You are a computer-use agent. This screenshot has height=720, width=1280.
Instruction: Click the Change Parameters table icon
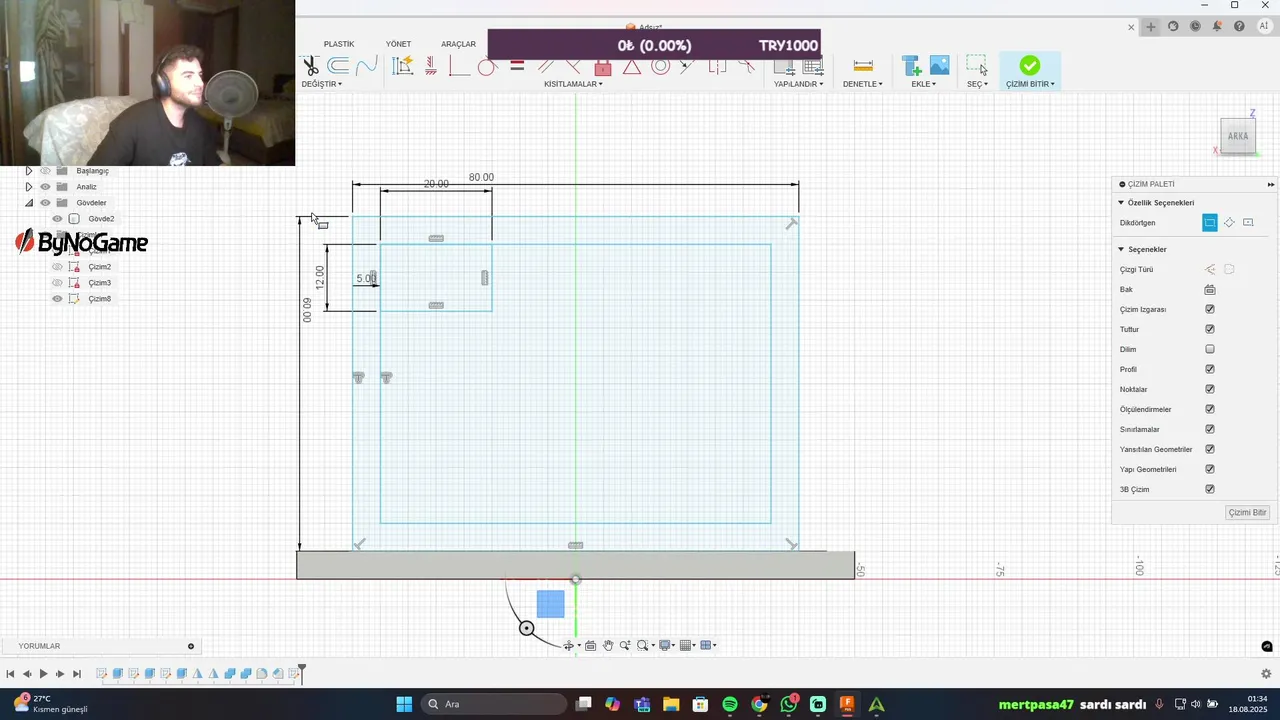813,67
